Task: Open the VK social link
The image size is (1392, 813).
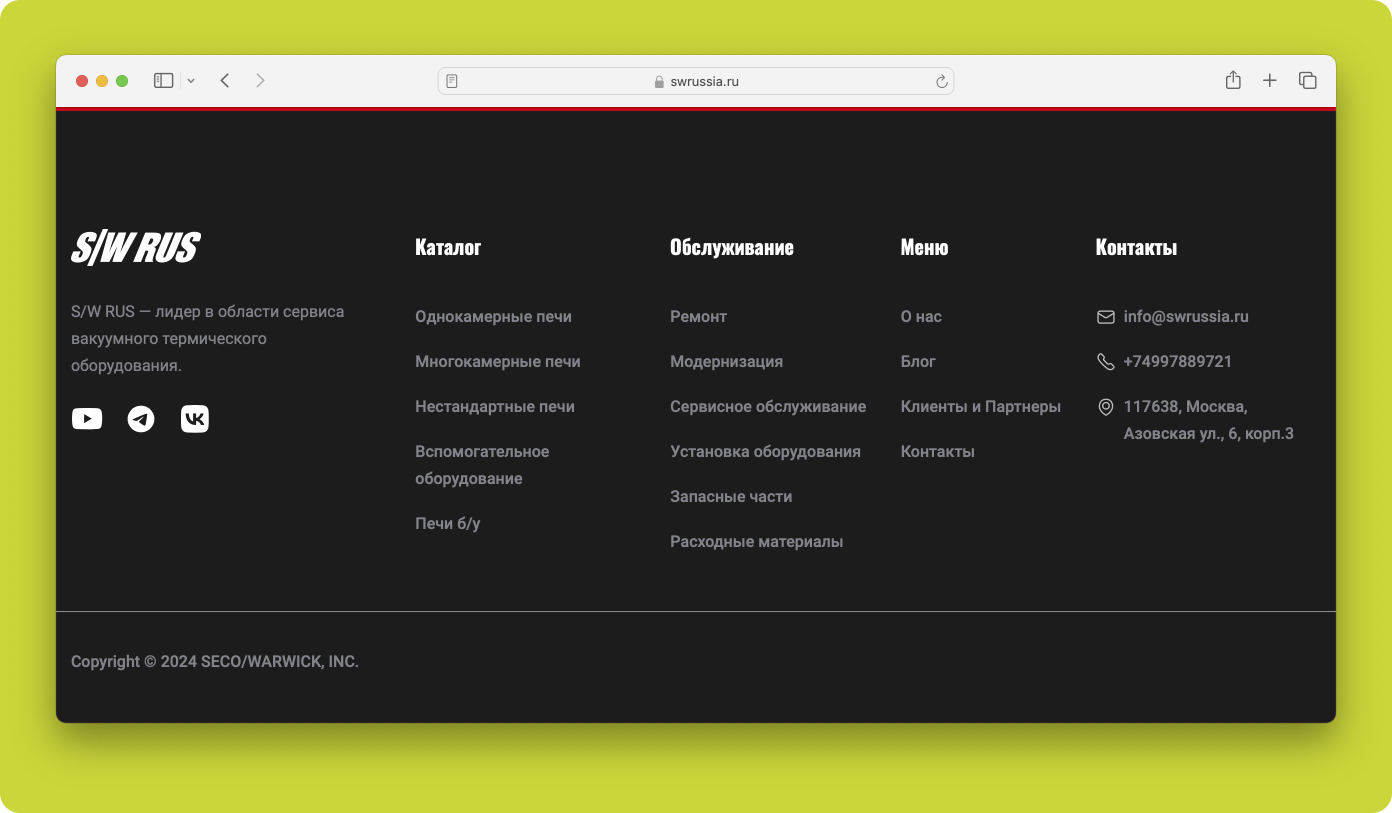Action: pyautogui.click(x=195, y=419)
